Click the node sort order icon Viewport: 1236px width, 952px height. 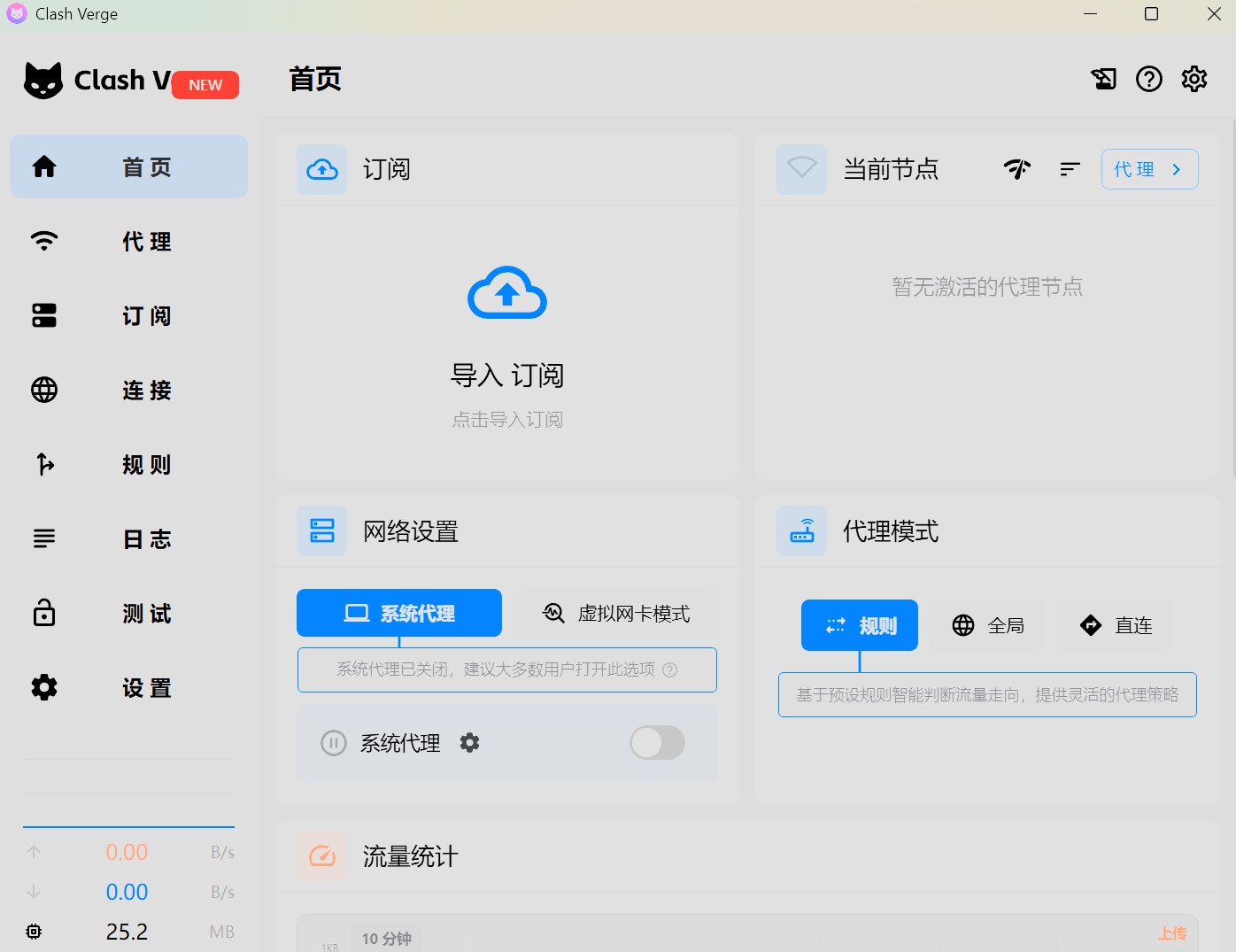click(1070, 168)
